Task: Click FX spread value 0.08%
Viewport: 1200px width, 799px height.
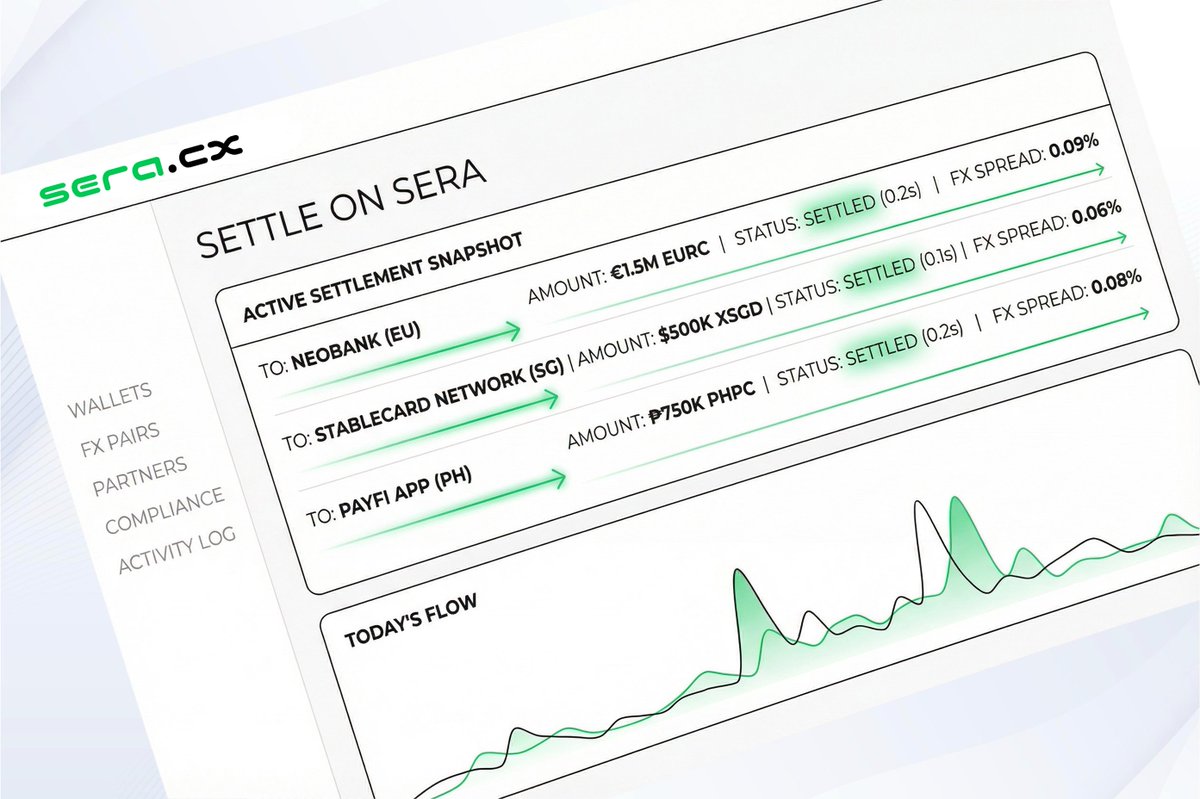Action: (x=1117, y=283)
